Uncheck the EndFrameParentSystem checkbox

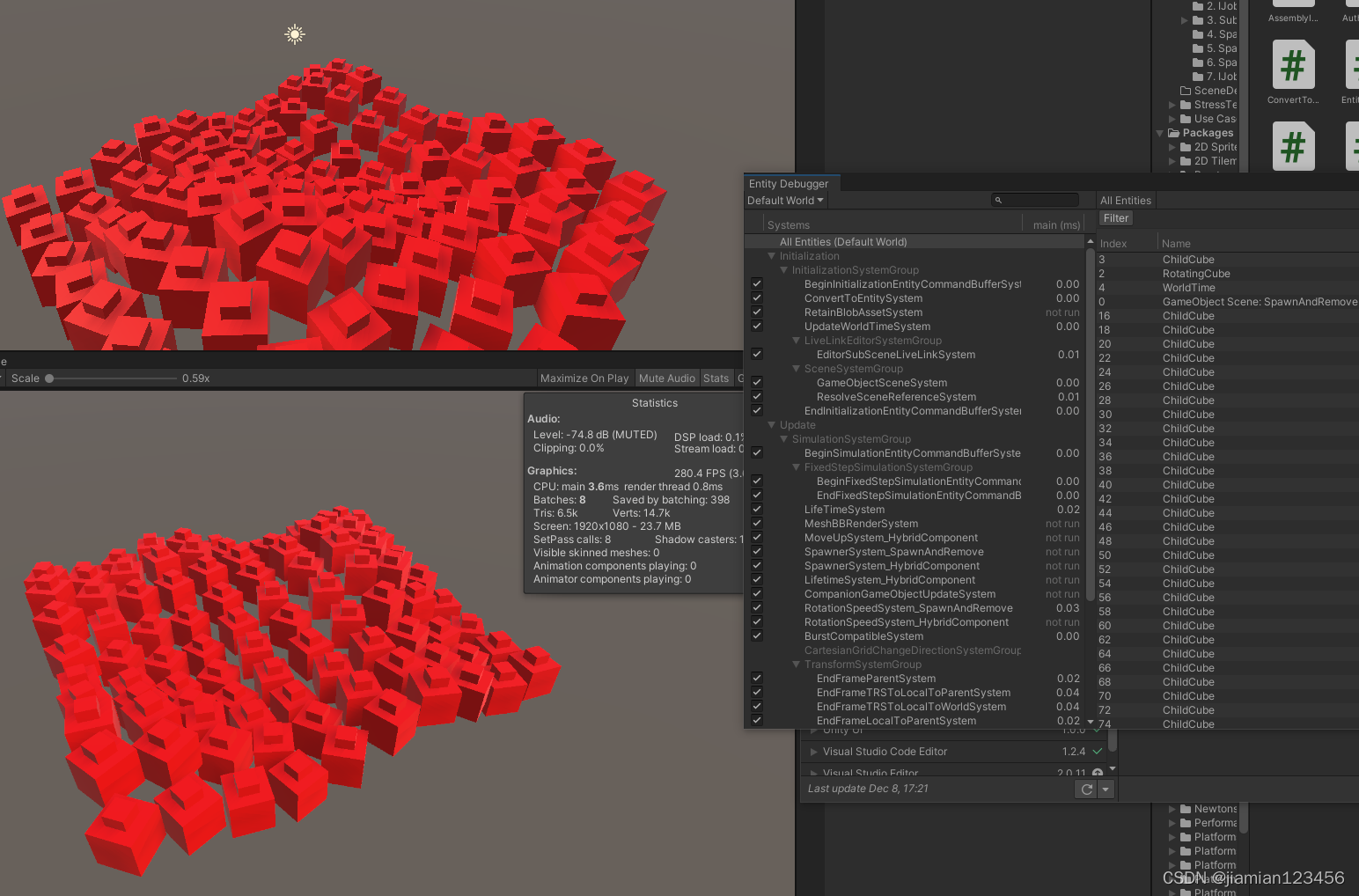pyautogui.click(x=756, y=678)
